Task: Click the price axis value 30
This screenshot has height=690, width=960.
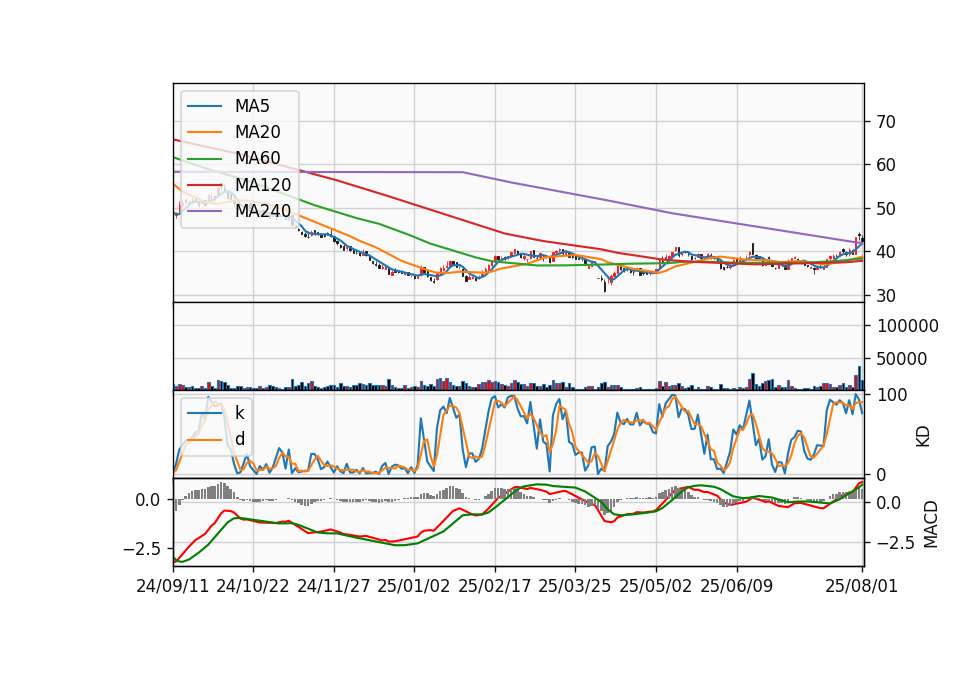Action: click(x=886, y=296)
